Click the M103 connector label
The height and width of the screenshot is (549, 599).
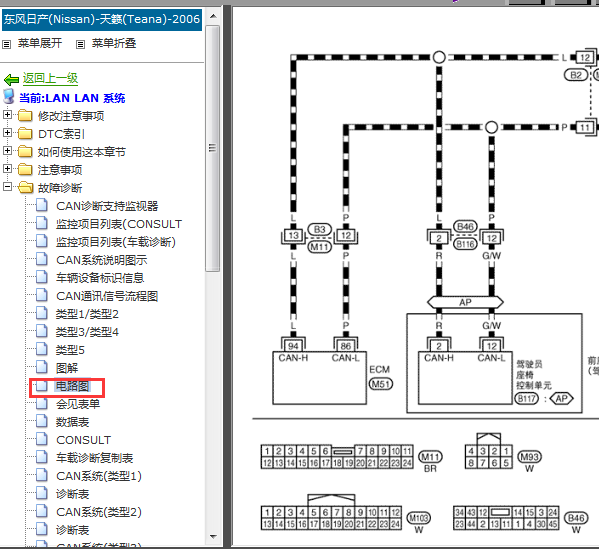[x=419, y=518]
